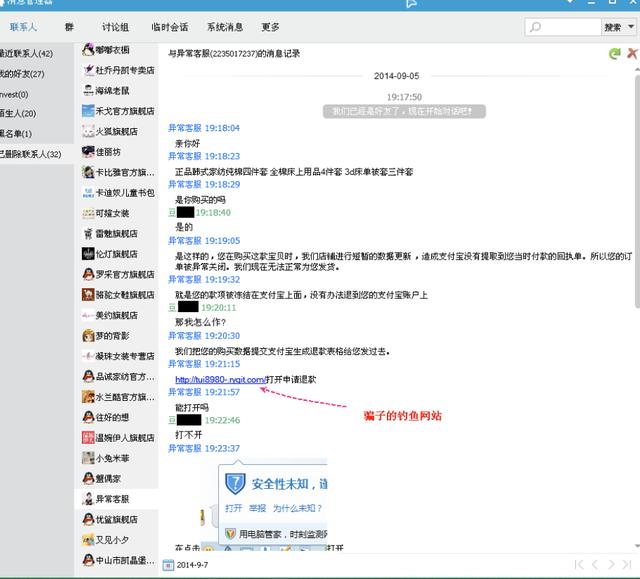Expand 陌生人(20) group

(x=37, y=113)
